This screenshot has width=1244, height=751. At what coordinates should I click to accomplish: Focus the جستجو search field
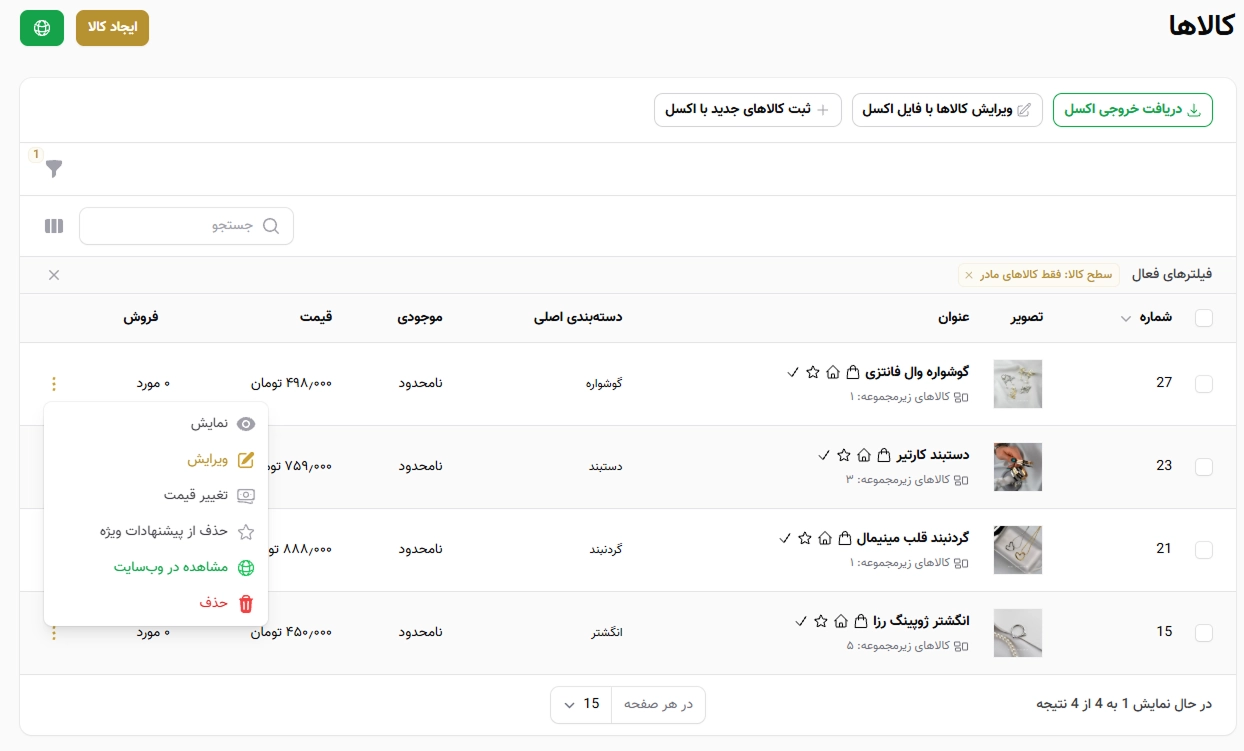(x=186, y=226)
